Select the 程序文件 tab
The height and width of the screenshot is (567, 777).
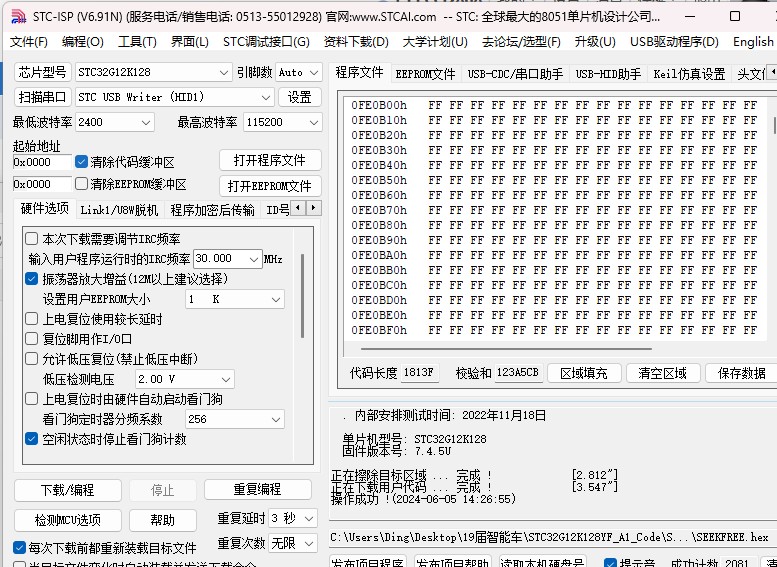[x=359, y=72]
